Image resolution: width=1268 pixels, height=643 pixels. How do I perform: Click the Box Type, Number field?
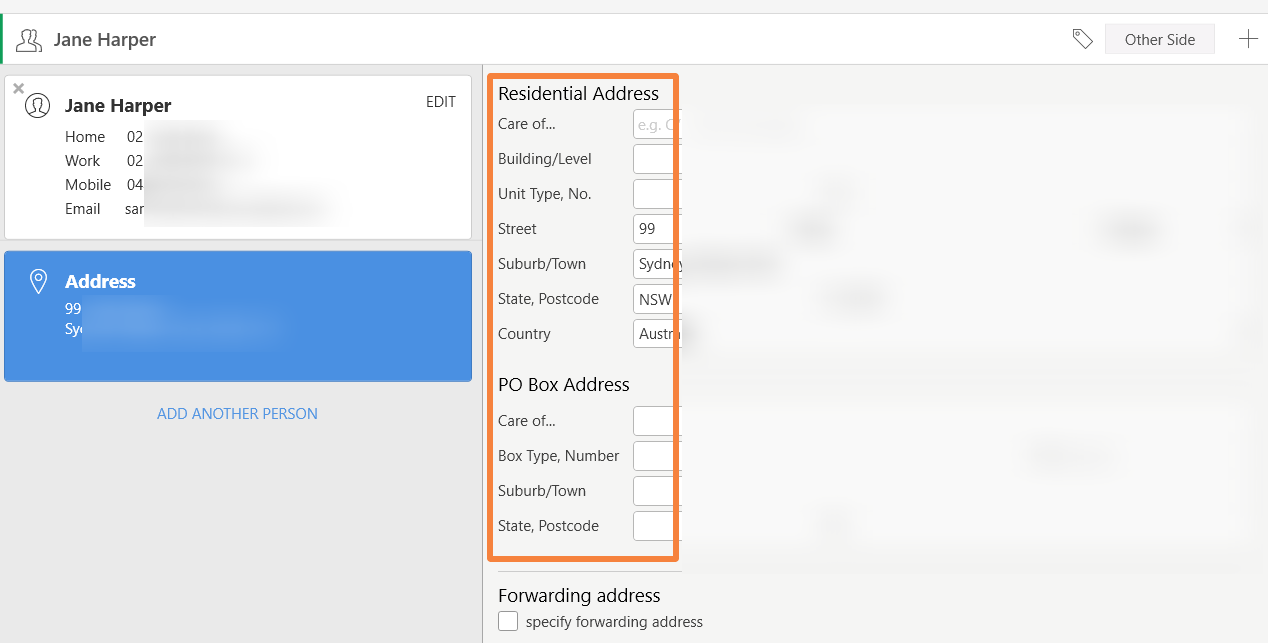654,456
